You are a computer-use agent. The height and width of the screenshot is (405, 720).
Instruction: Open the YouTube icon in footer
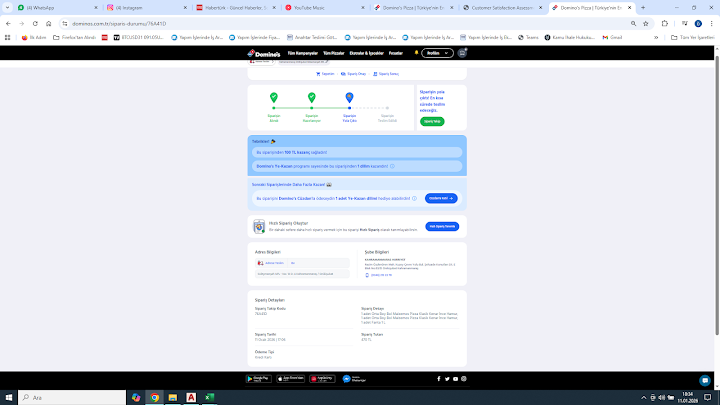(455, 379)
